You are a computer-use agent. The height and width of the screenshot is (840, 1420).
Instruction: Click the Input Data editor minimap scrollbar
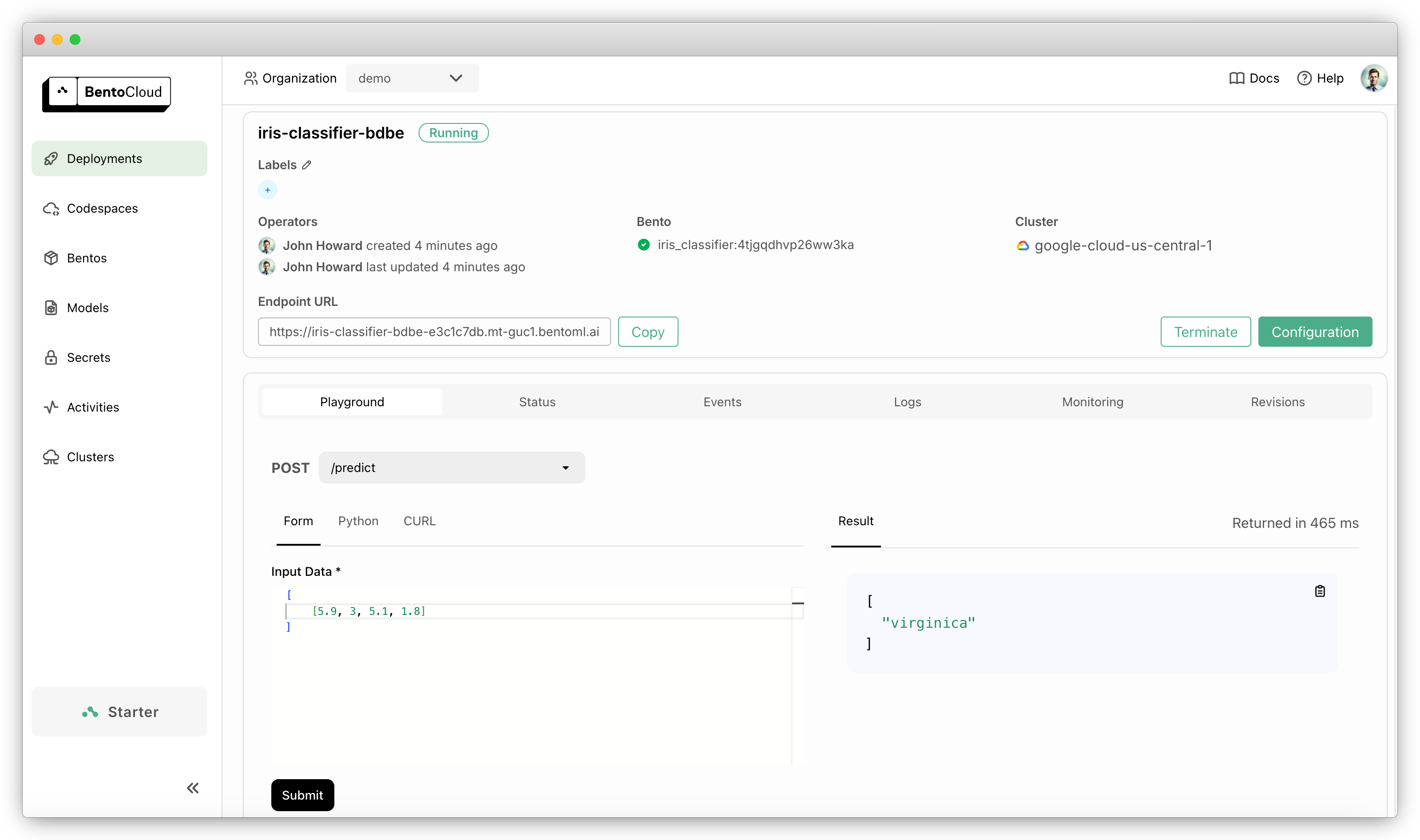[798, 676]
